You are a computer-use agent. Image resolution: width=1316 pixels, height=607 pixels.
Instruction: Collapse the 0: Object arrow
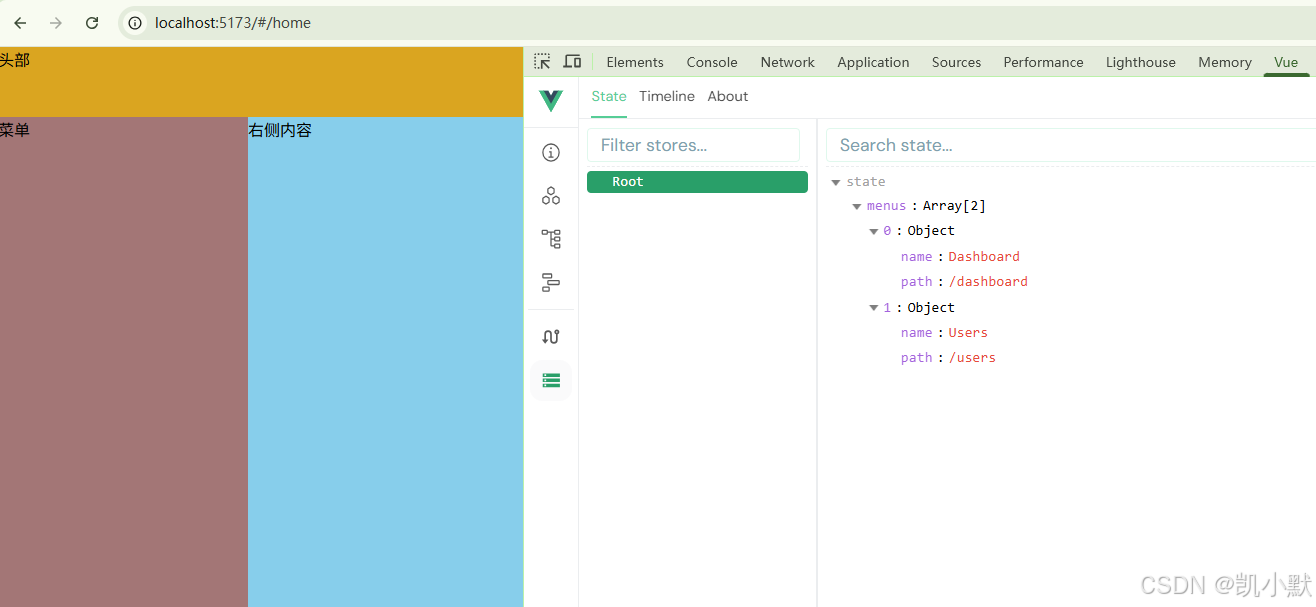coord(874,232)
